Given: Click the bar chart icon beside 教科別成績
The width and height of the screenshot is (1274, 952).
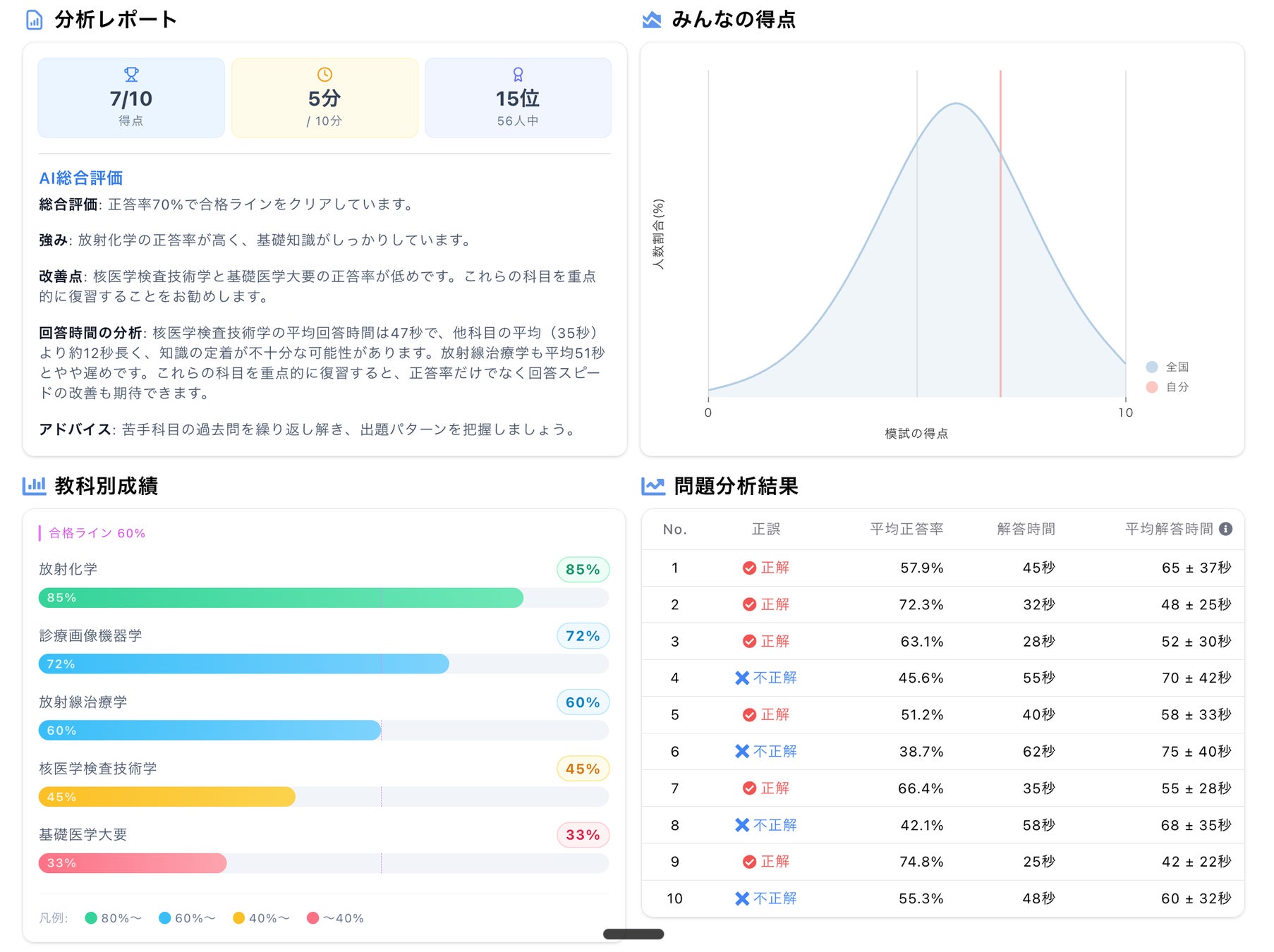Looking at the screenshot, I should point(34,486).
